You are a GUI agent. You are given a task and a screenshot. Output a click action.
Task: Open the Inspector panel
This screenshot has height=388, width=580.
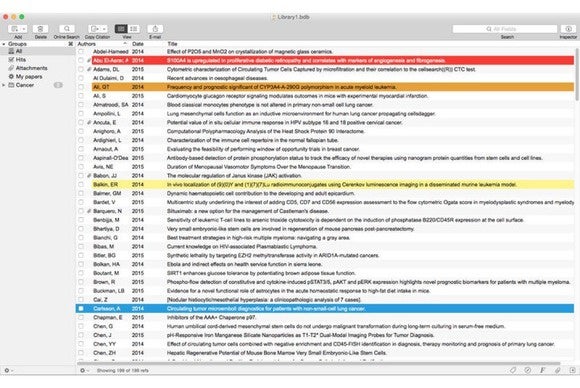[x=568, y=29]
